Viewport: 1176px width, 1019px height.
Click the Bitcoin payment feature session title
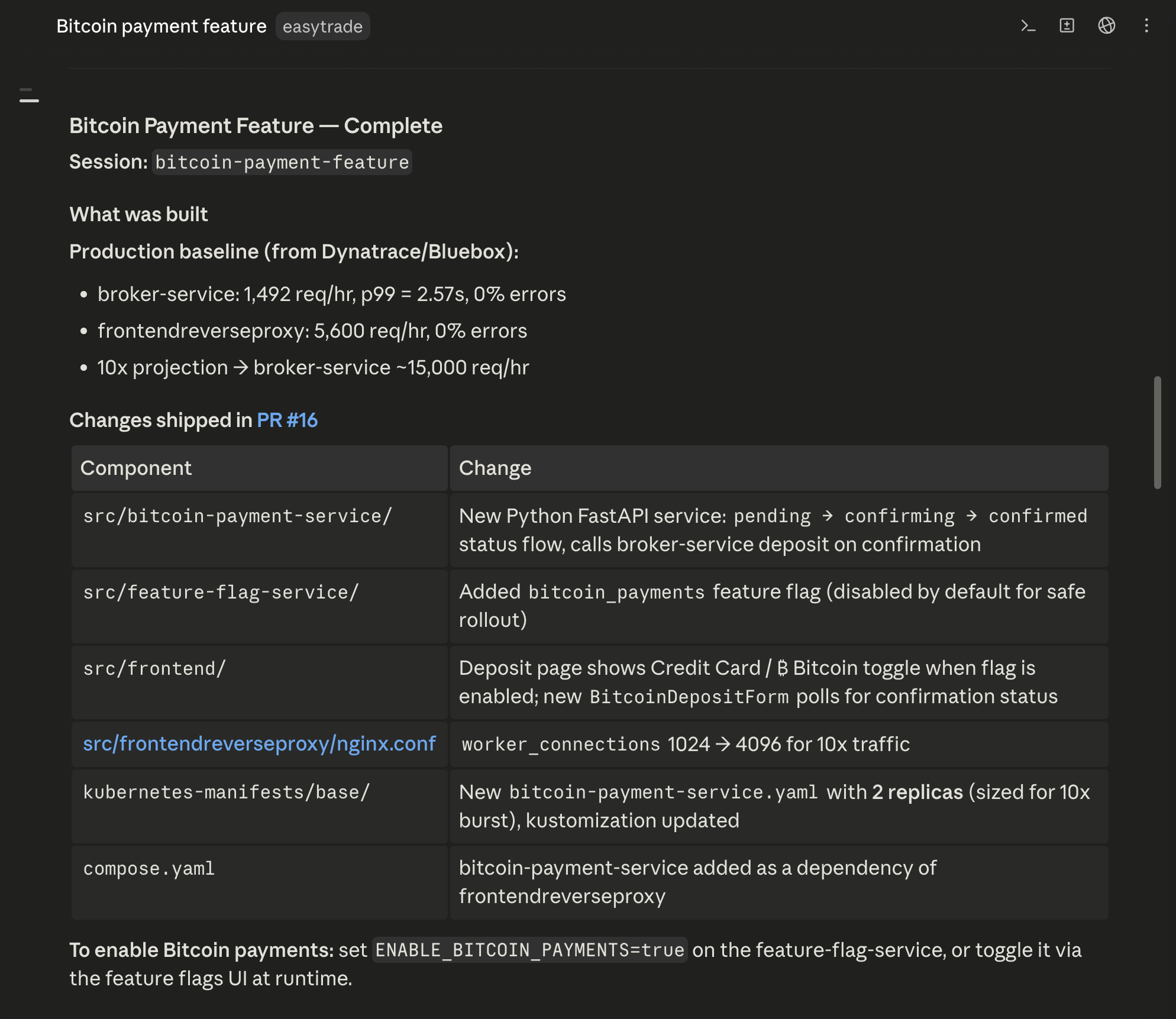pos(161,27)
